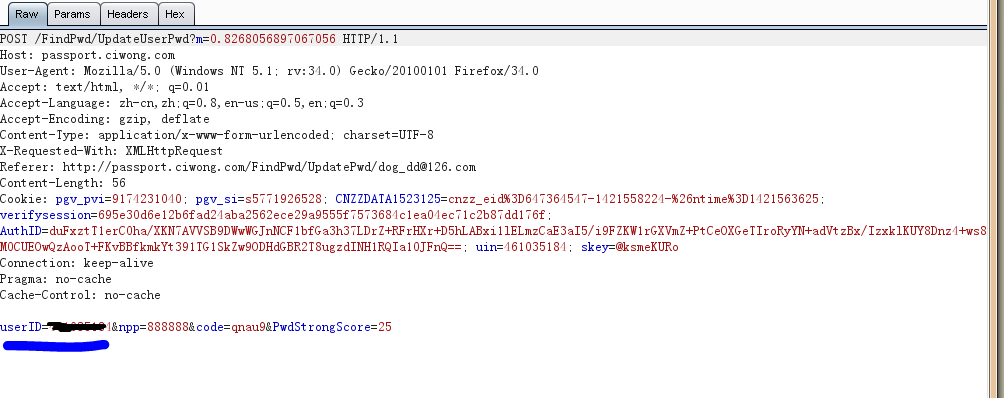This screenshot has width=1004, height=398.
Task: Click the code parameter value qnau9
Action: [248, 327]
